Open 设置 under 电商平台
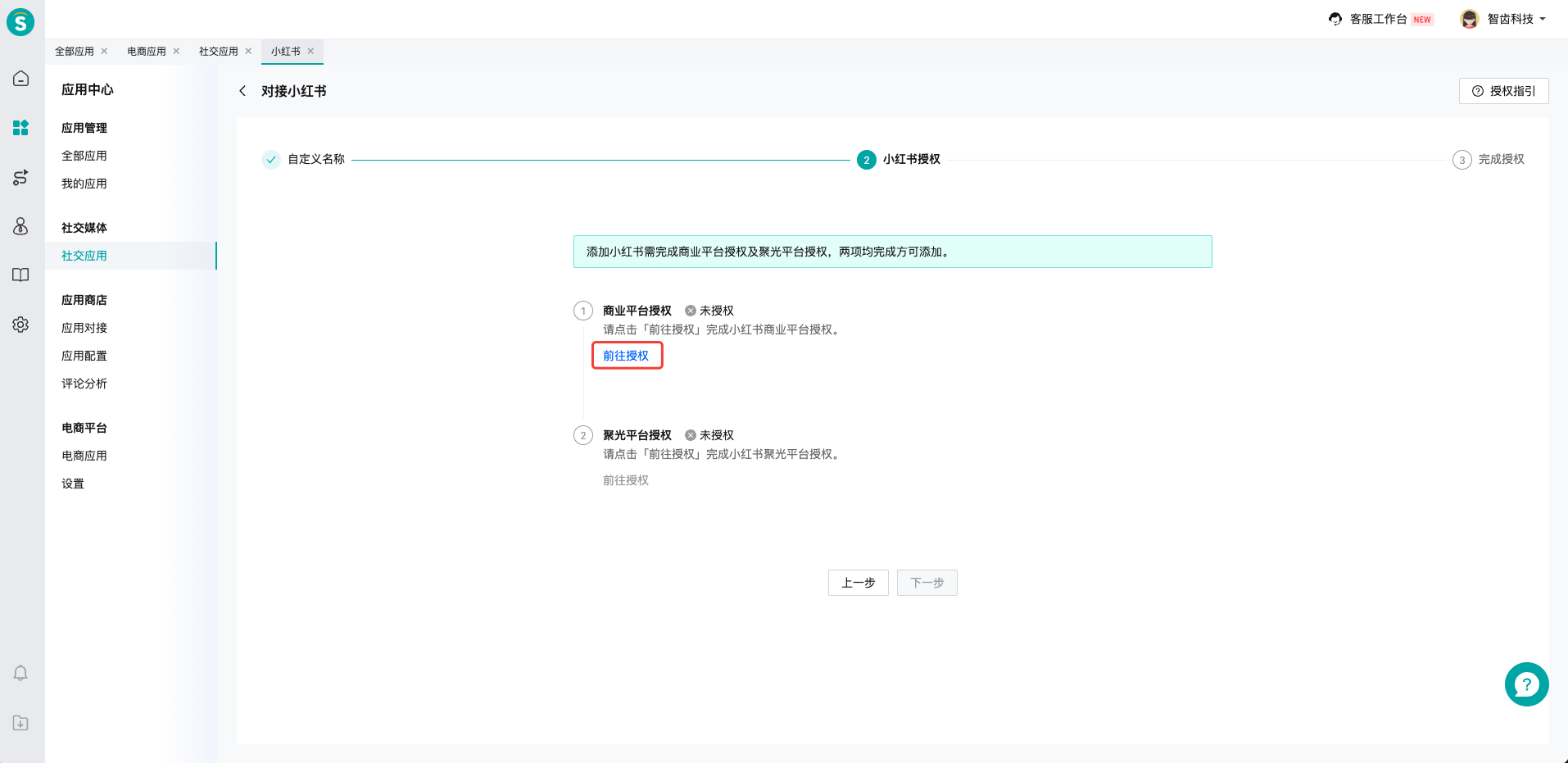 point(73,484)
